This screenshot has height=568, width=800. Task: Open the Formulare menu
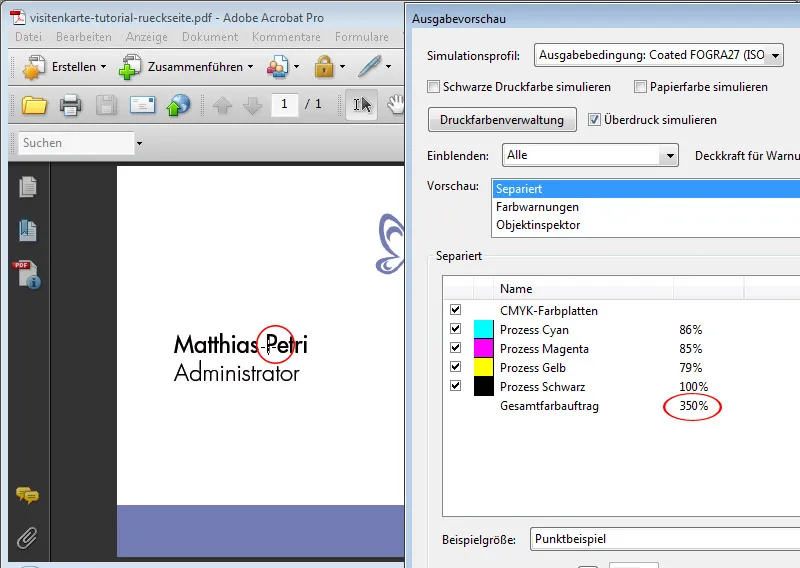(x=362, y=37)
